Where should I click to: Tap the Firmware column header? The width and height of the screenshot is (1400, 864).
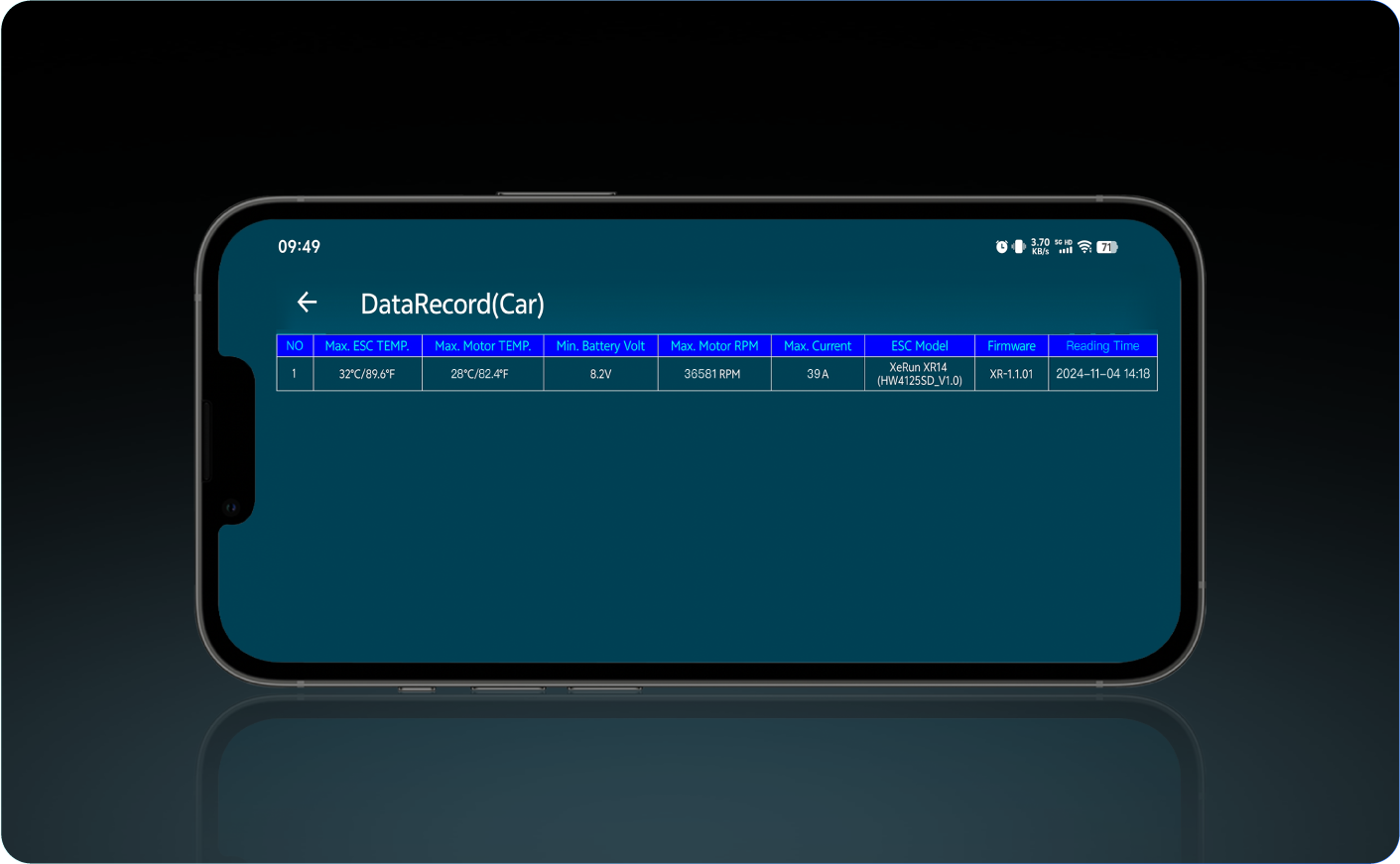[1011, 346]
